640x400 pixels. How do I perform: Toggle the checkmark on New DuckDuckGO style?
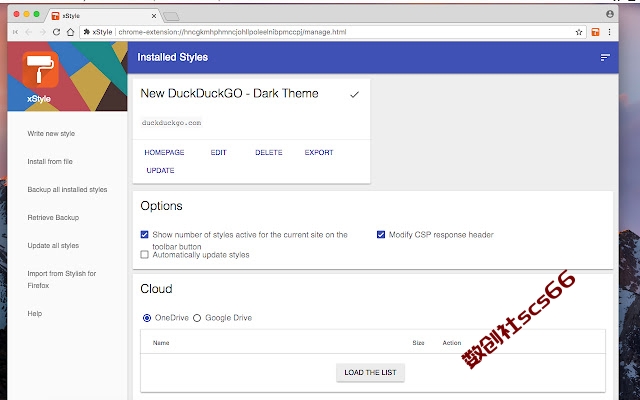354,94
